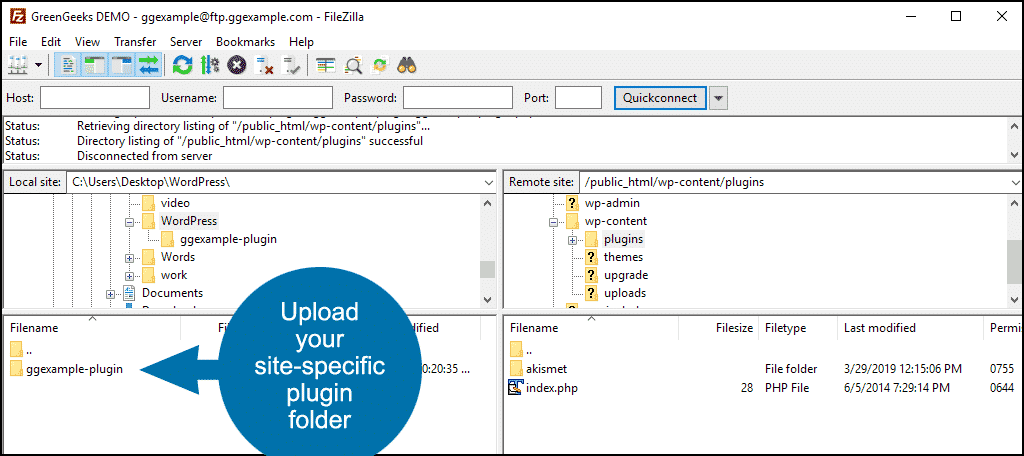Select the uploads remote folder
Viewport: 1024px width, 456px height.
(x=625, y=293)
